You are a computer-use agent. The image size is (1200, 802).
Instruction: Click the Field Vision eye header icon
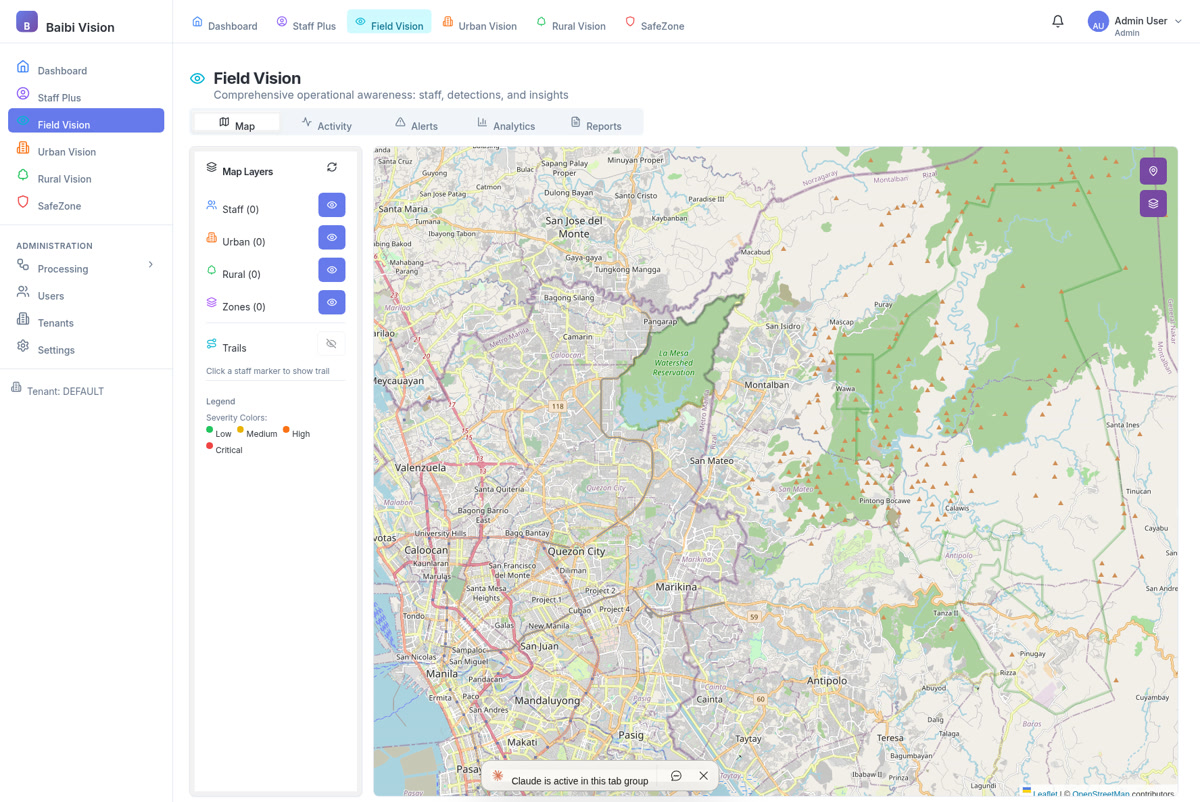tap(197, 78)
